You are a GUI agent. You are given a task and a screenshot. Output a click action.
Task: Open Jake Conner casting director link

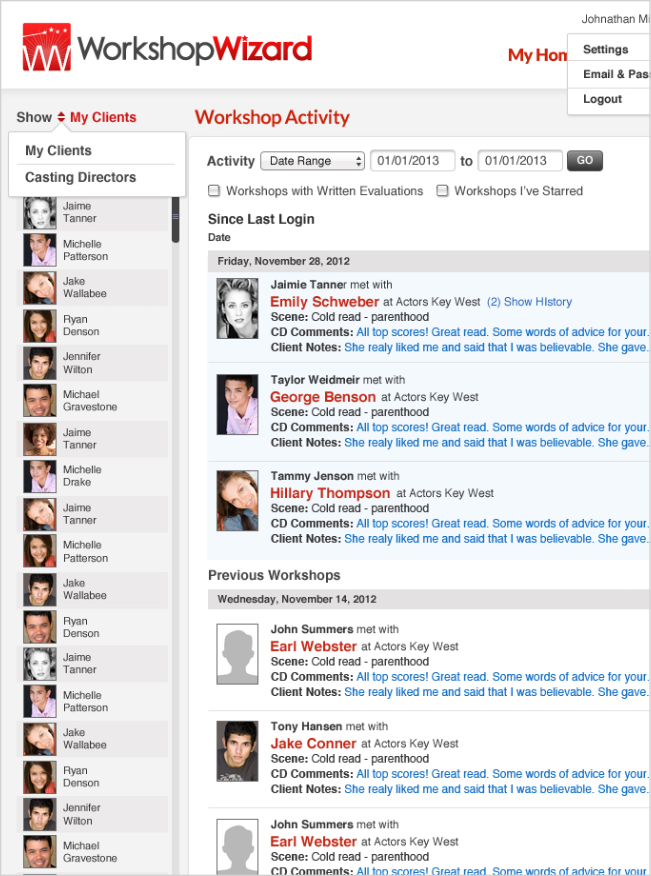coord(313,744)
